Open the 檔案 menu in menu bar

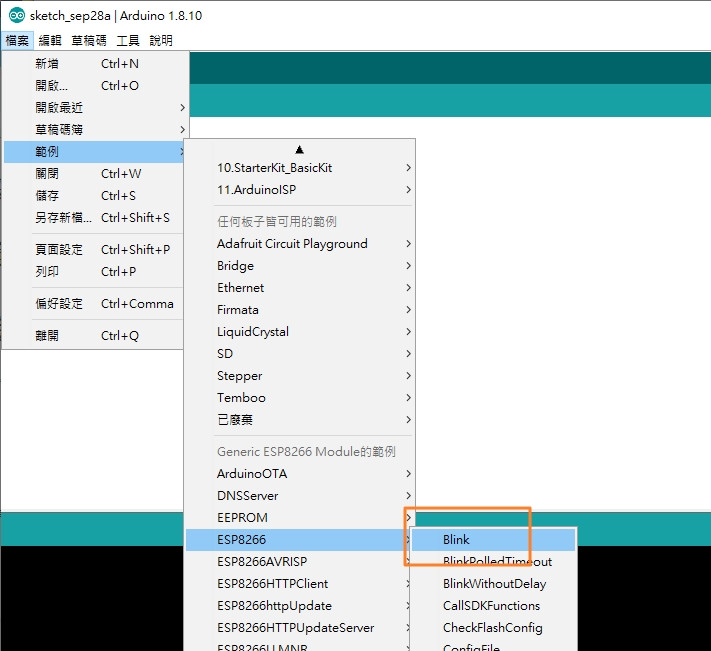17,40
